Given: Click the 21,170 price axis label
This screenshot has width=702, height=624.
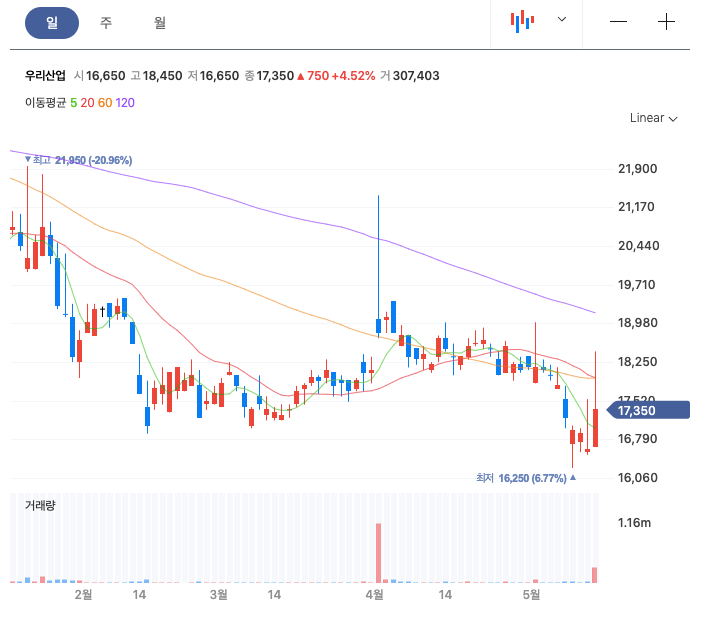Looking at the screenshot, I should [636, 207].
